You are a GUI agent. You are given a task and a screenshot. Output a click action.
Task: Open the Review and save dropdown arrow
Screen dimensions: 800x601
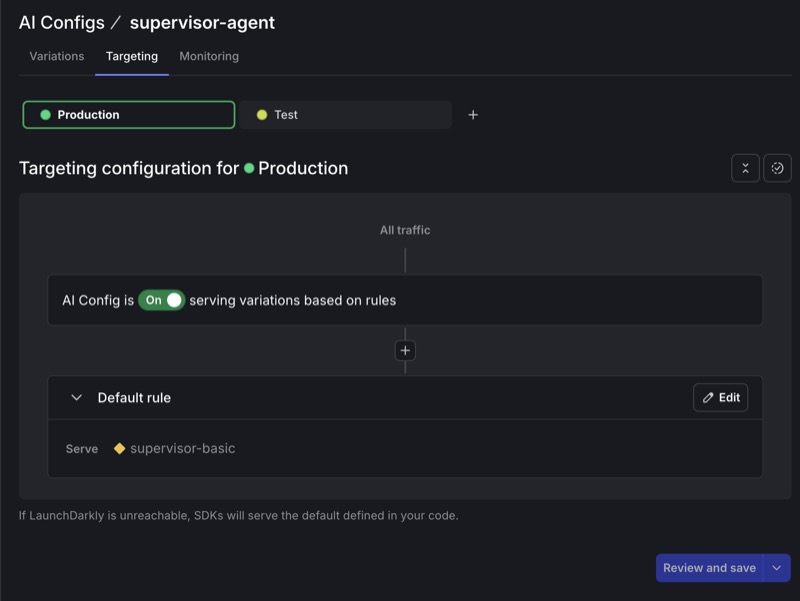coord(777,568)
